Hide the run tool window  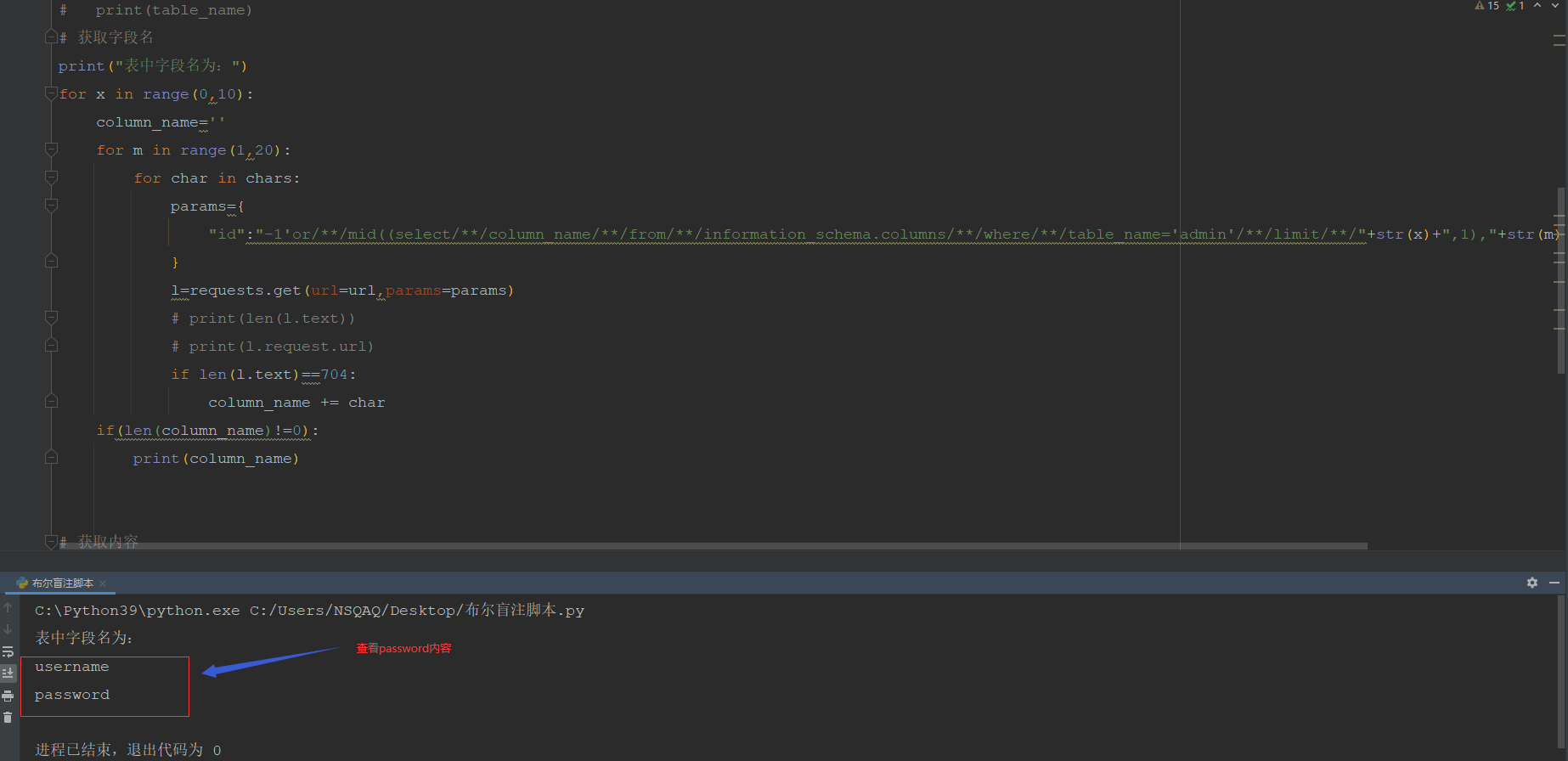coord(1554,583)
